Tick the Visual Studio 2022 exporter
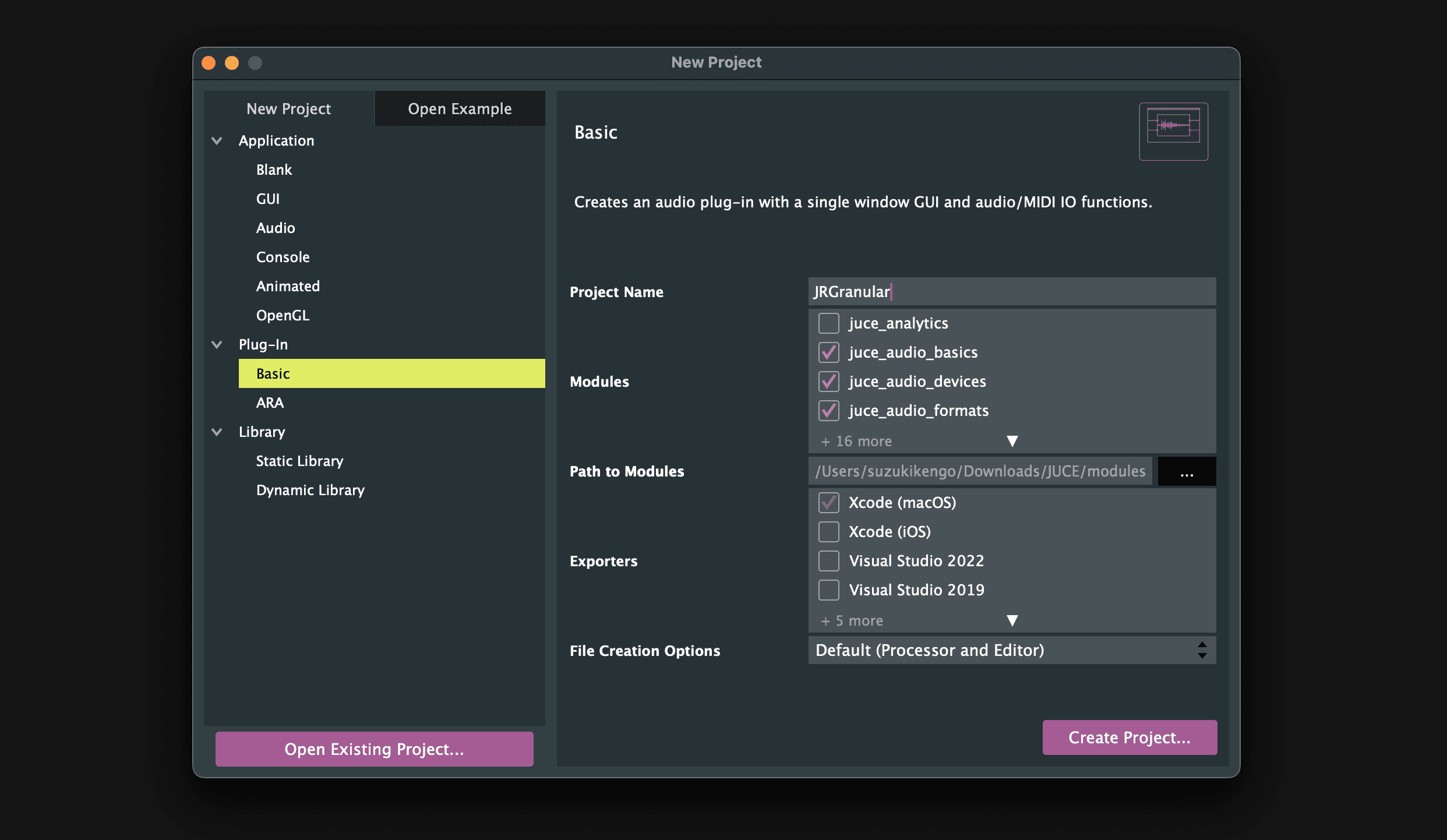The height and width of the screenshot is (840, 1447). [828, 561]
